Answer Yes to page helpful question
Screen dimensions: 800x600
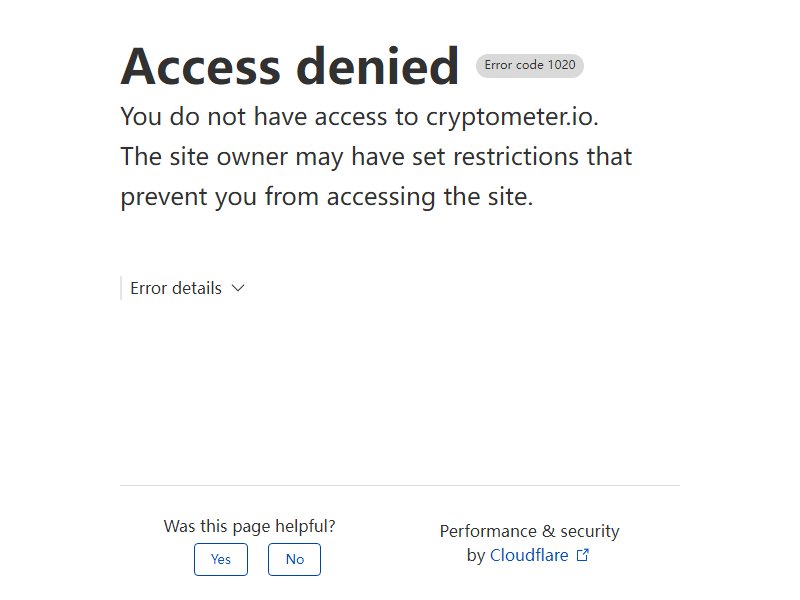(221, 559)
